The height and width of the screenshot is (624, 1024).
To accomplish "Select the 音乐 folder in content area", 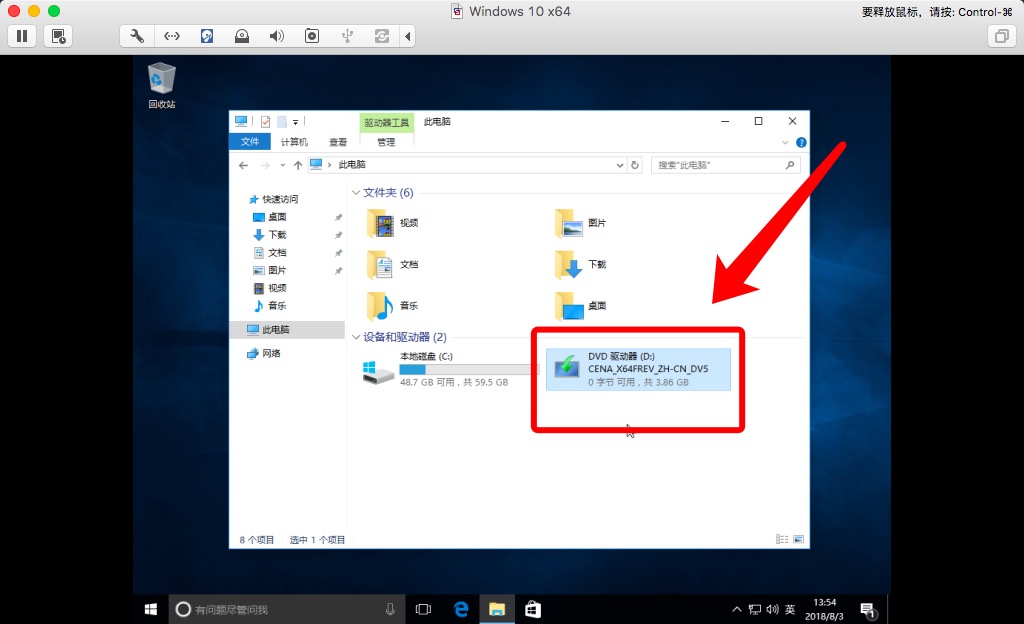I will pos(392,305).
